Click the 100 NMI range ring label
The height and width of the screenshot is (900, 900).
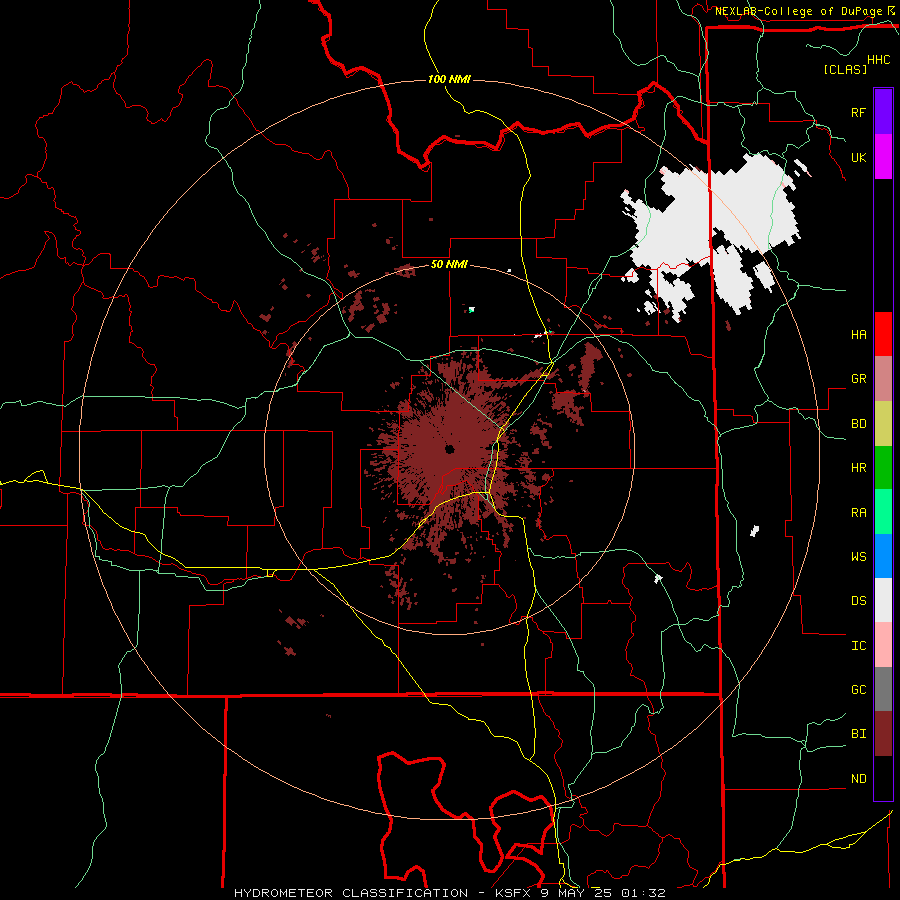coord(449,79)
